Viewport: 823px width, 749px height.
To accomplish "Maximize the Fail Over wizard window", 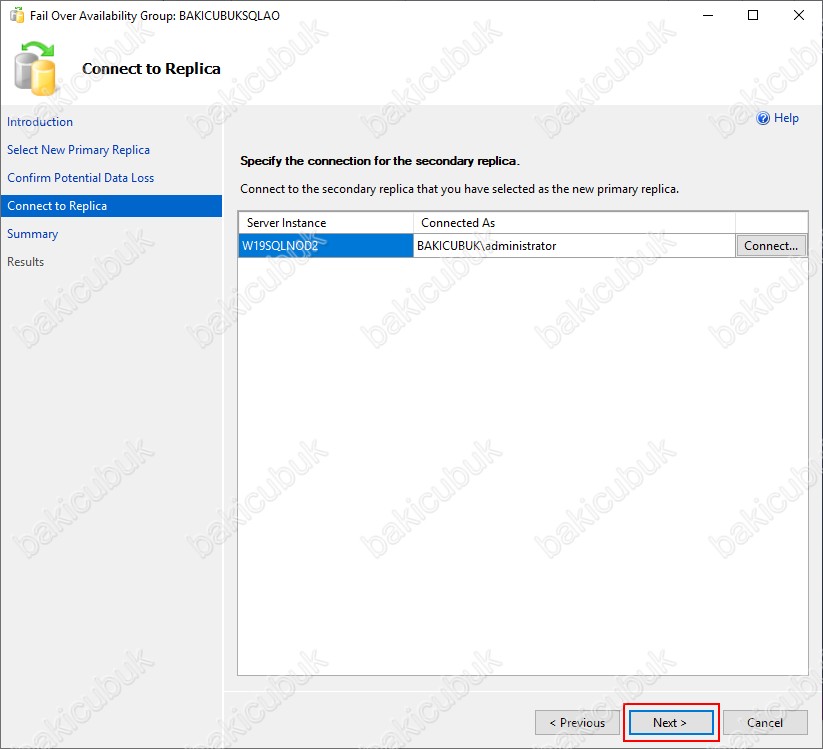I will 753,15.
